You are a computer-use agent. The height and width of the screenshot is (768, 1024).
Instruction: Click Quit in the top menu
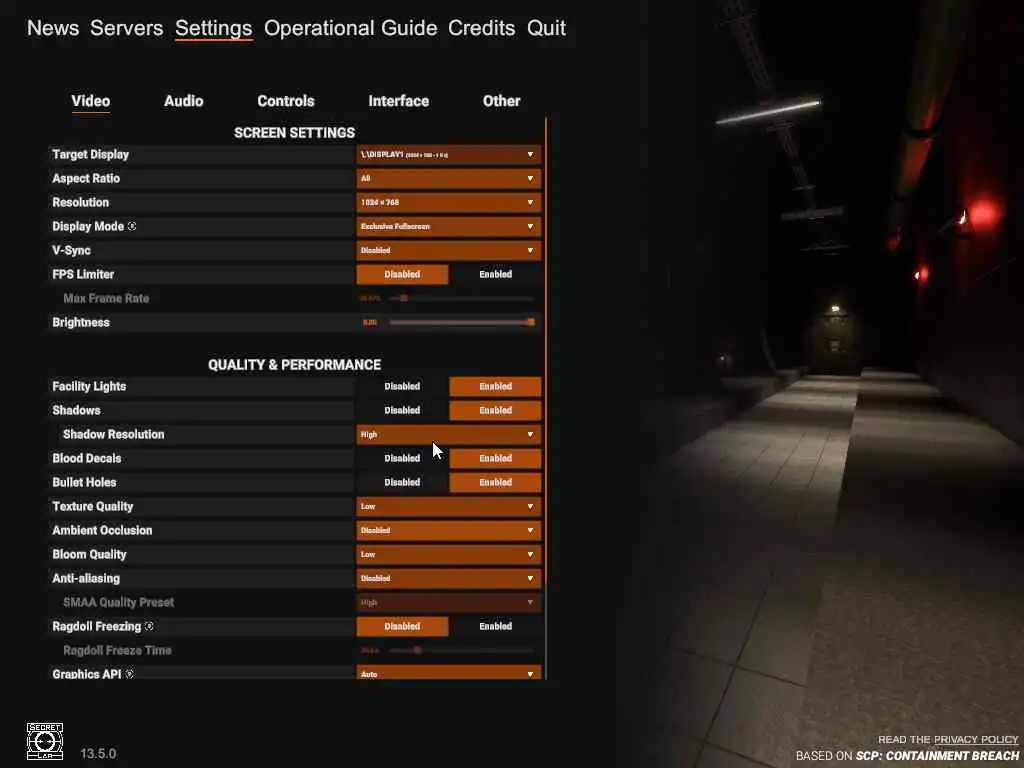click(x=547, y=28)
